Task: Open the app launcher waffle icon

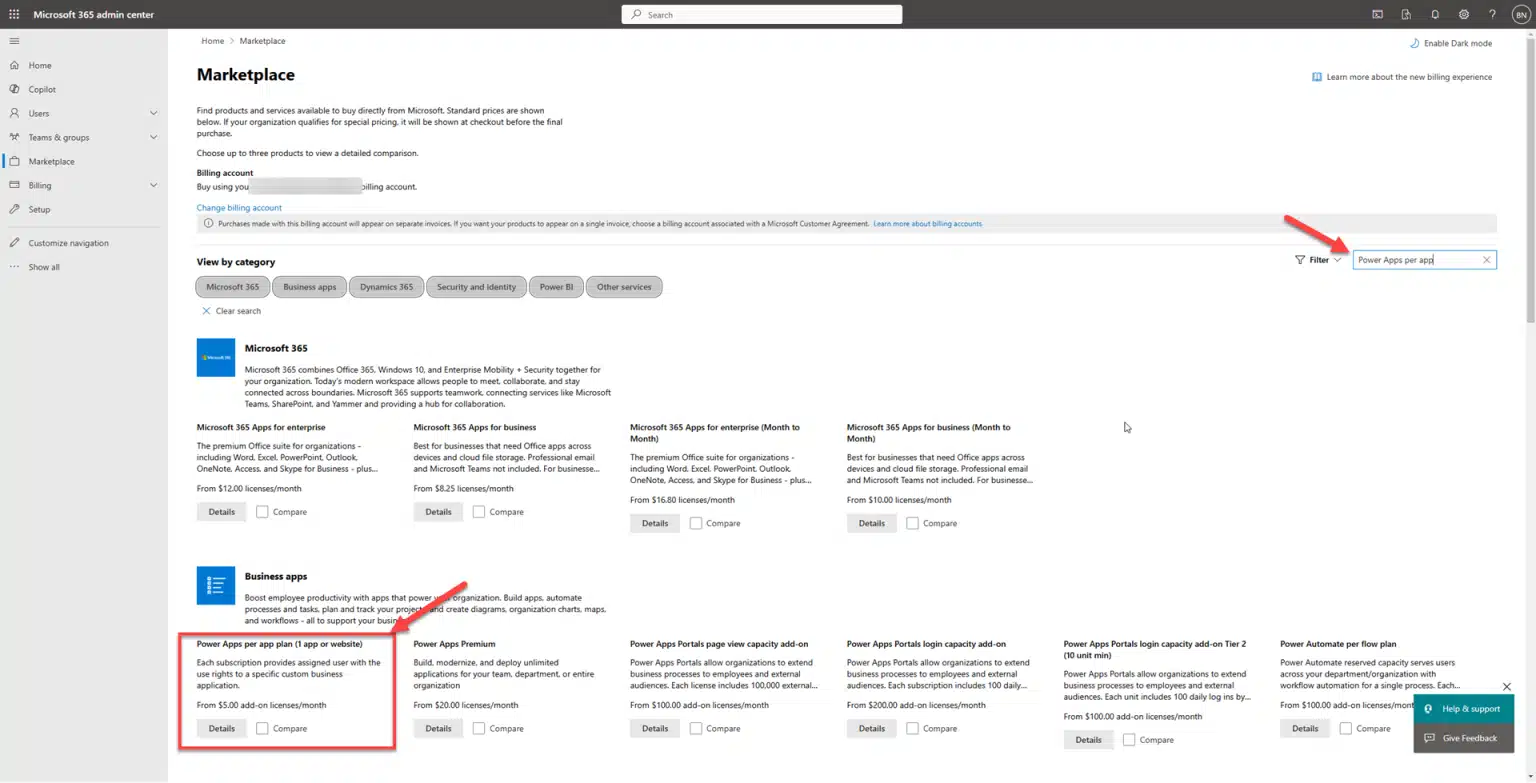Action: pos(14,15)
